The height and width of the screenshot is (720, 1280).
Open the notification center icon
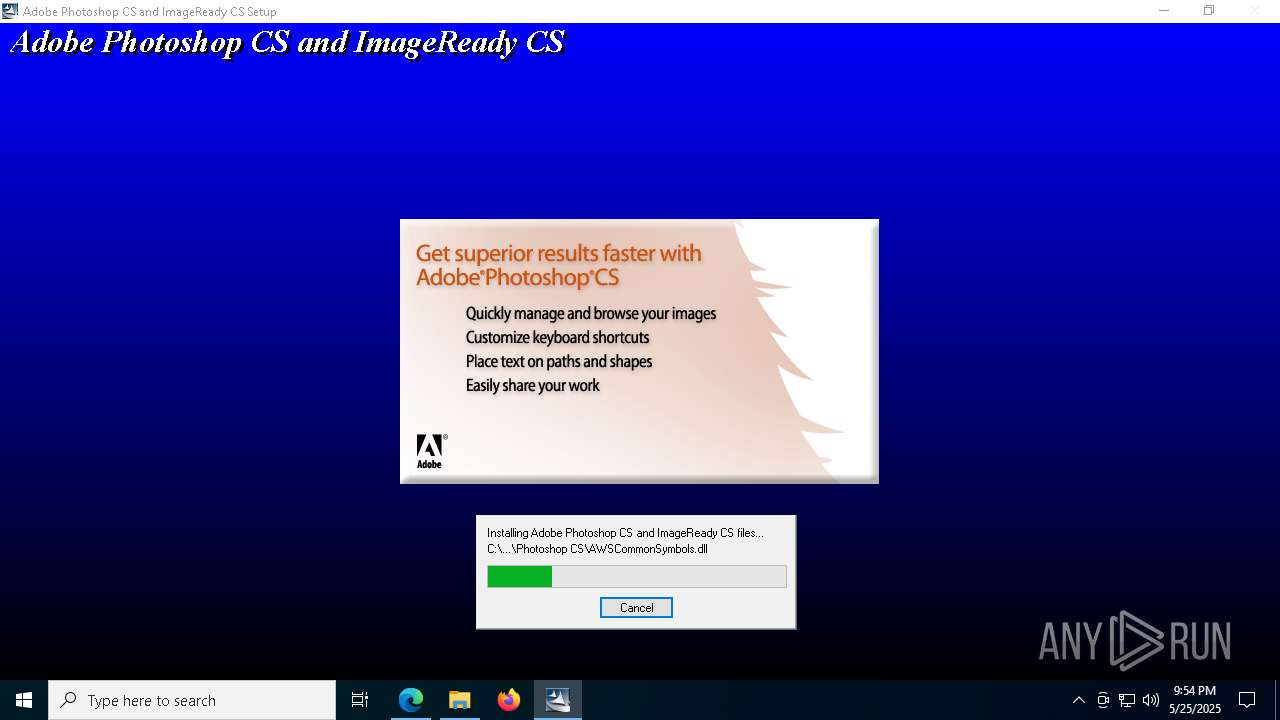tap(1247, 700)
